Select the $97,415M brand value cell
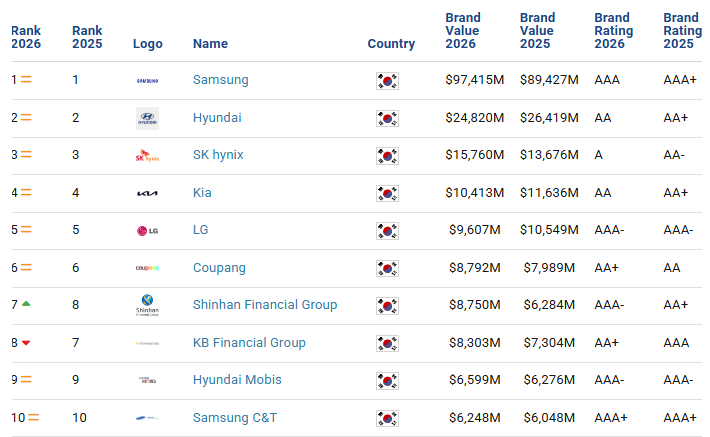710x437 pixels. [x=475, y=80]
